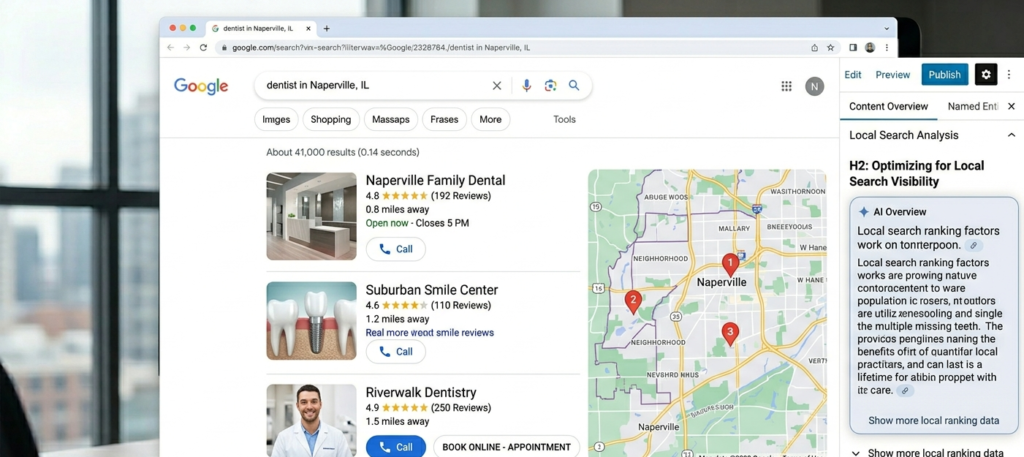The height and width of the screenshot is (457, 1024).
Task: Open the More filter chip
Action: pos(490,119)
